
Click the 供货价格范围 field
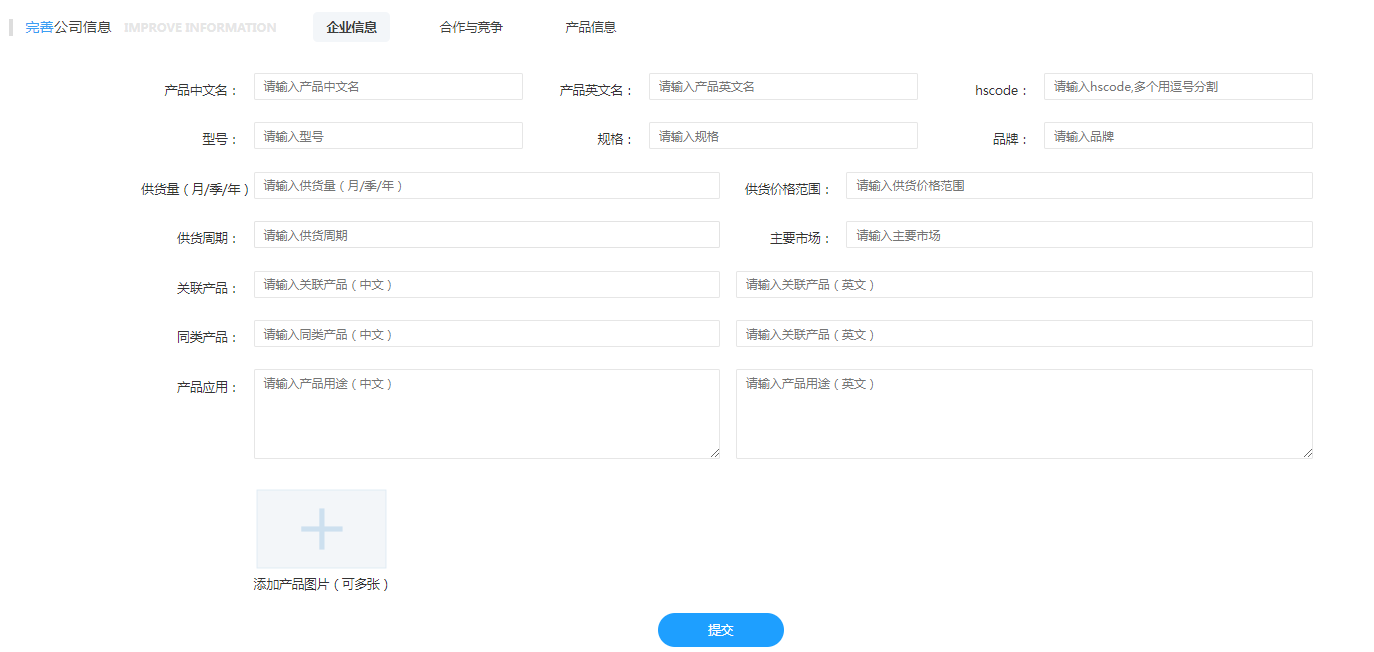click(1078, 186)
